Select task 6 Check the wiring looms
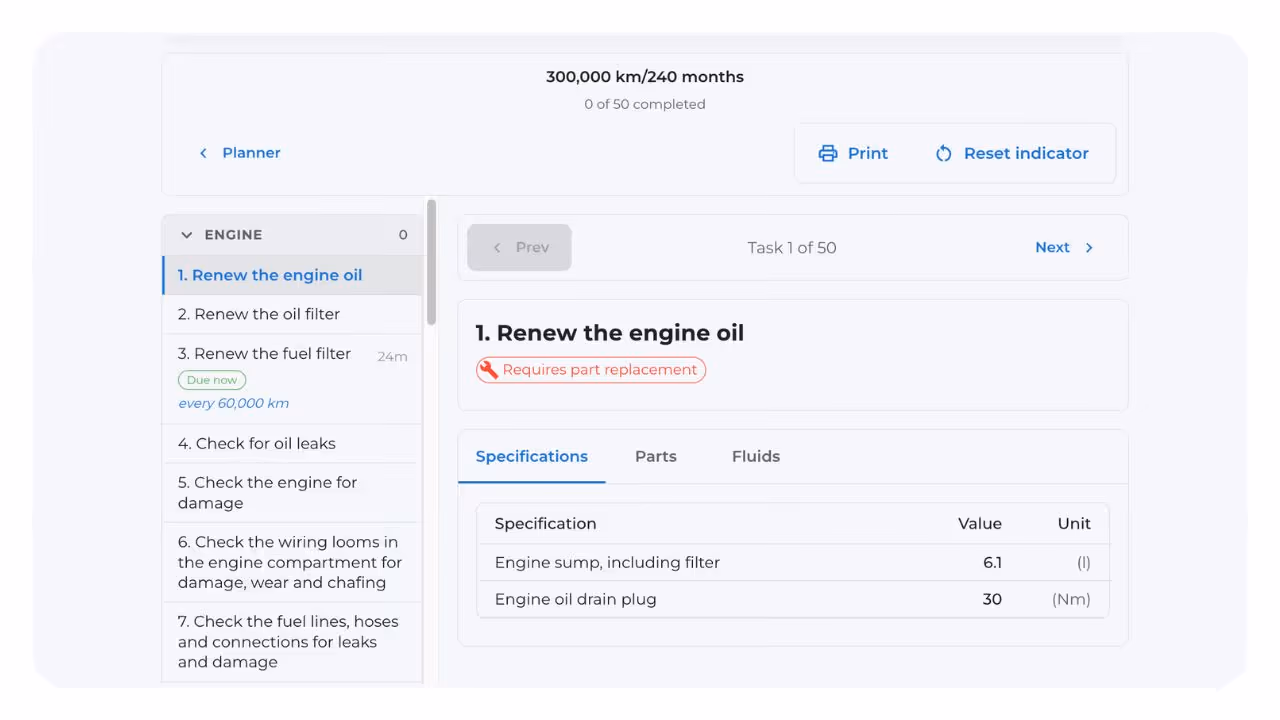Screen dimensions: 1280x720 point(293,562)
